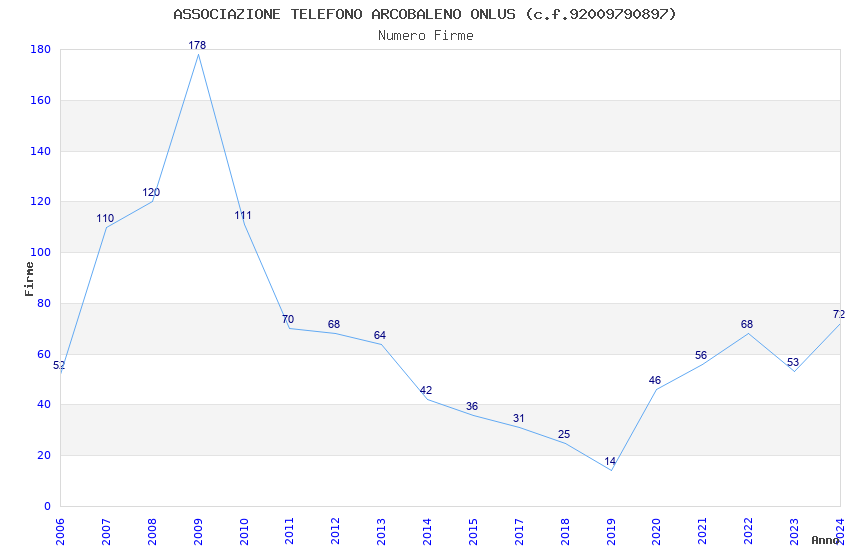
Task: Click the x-axis year label 2008
Action: [x=152, y=531]
